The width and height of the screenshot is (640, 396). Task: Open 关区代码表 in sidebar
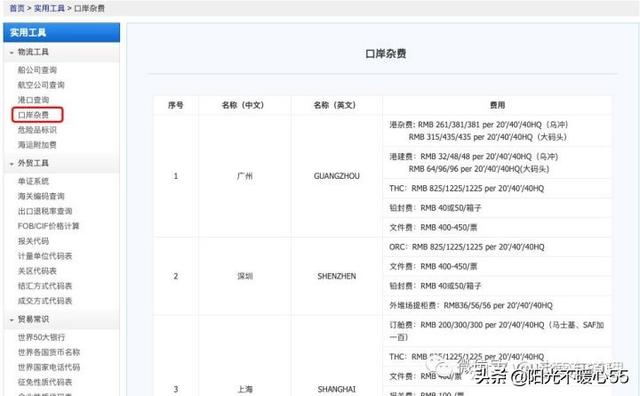pos(37,271)
